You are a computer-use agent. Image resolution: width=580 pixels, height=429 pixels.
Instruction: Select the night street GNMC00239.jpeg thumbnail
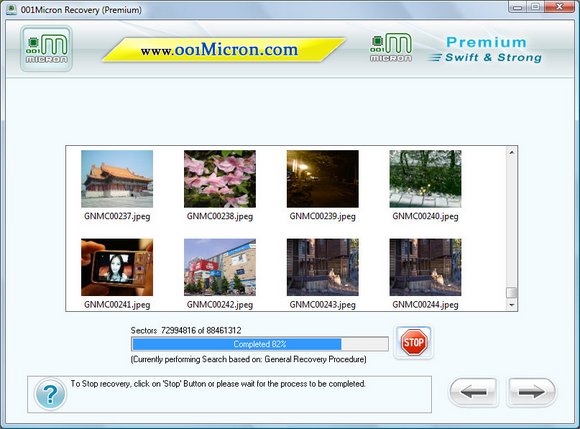pyautogui.click(x=323, y=179)
